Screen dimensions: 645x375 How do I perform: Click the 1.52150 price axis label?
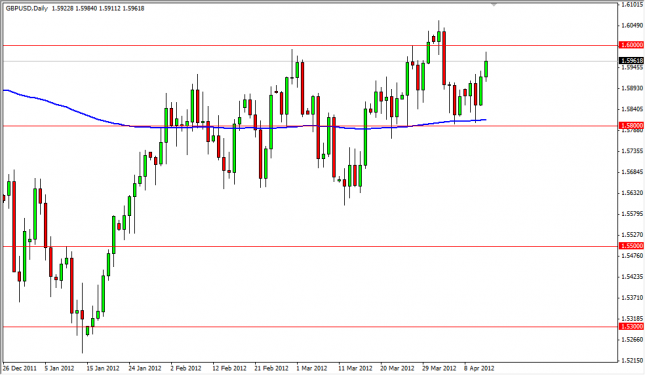[632, 361]
